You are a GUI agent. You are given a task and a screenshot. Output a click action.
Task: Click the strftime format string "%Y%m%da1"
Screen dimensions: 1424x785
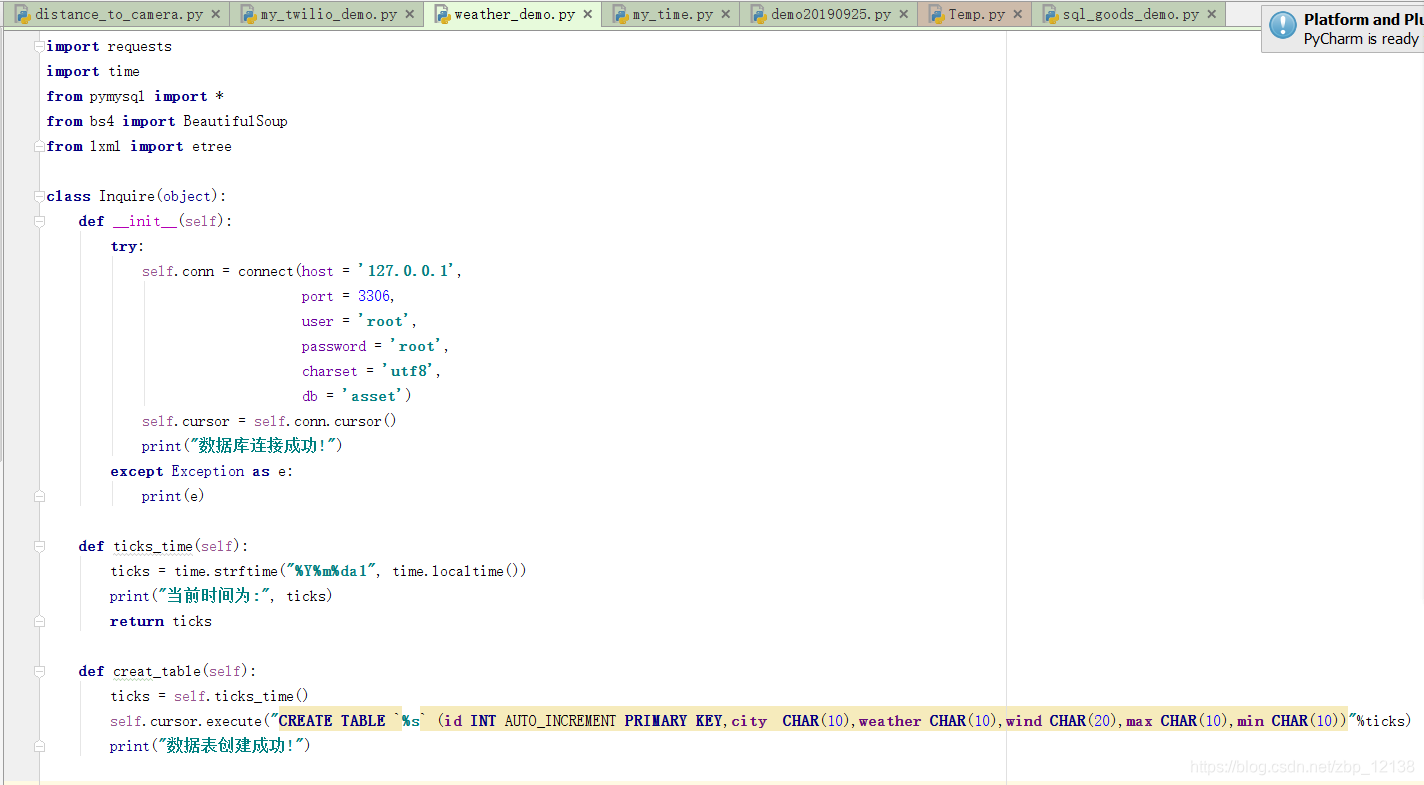click(x=331, y=571)
